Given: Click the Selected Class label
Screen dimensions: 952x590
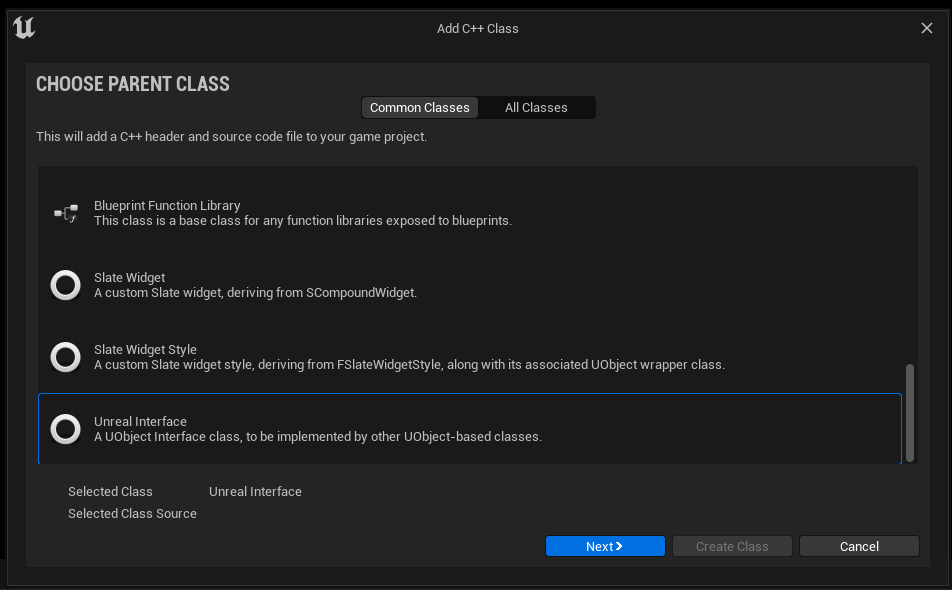Looking at the screenshot, I should point(110,492).
